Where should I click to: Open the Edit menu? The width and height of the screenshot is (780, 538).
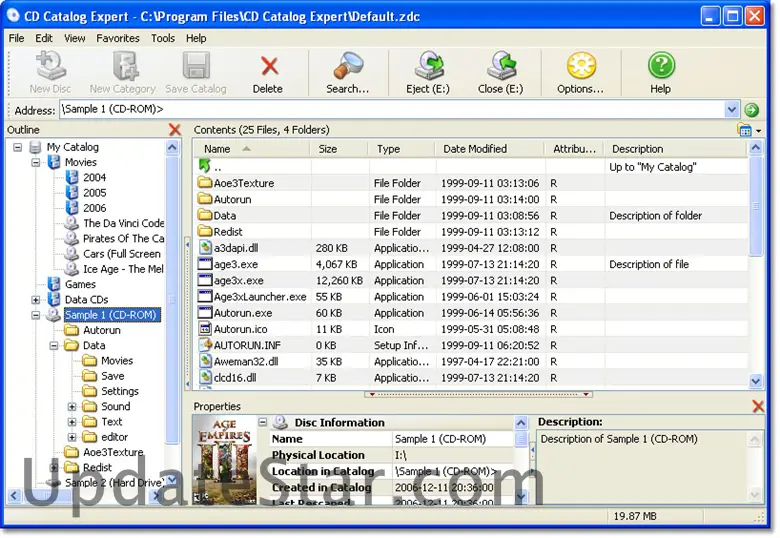[x=44, y=38]
